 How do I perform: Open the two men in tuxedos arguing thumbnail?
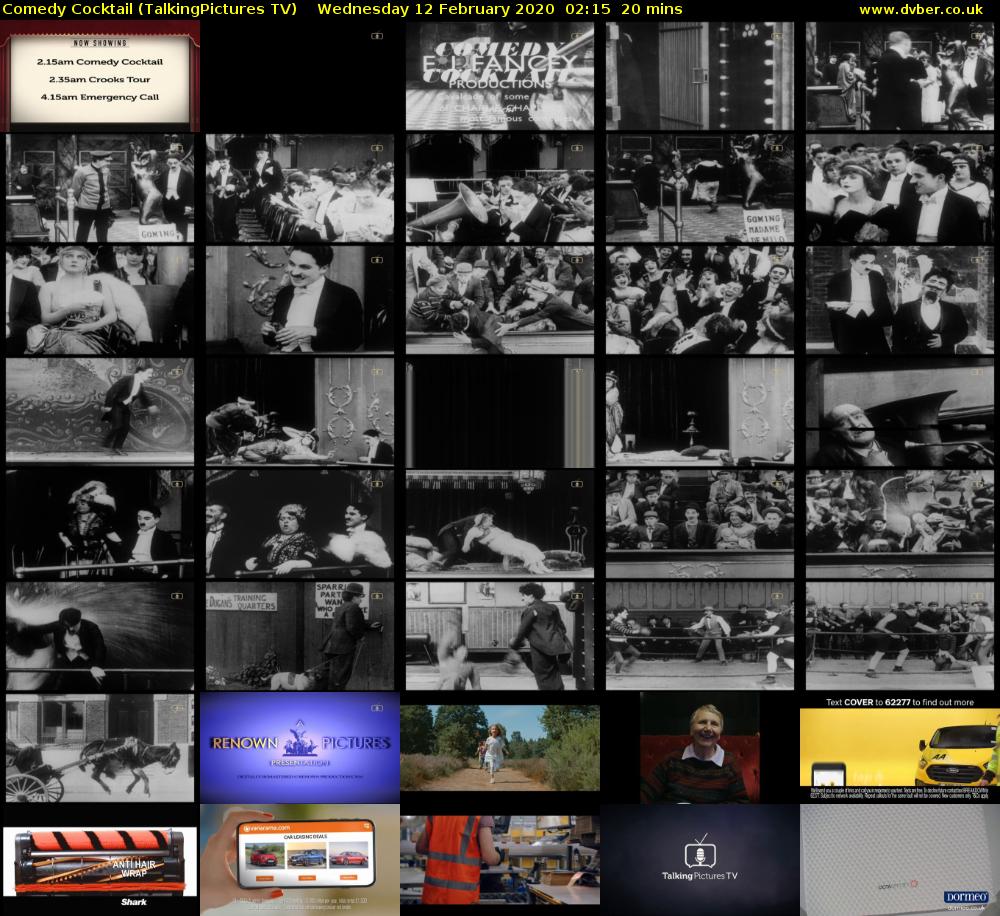[900, 300]
